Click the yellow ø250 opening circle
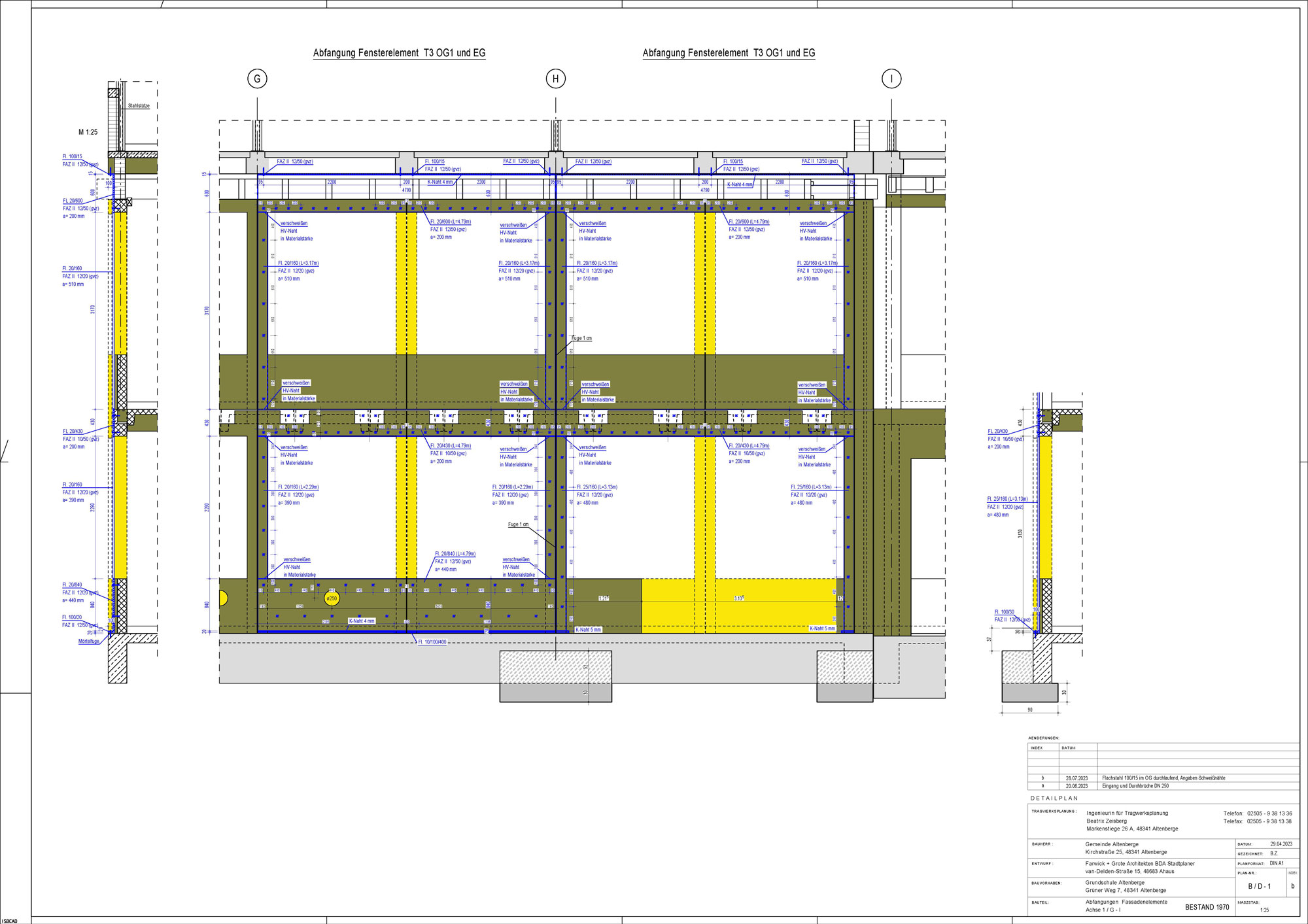 coord(332,598)
